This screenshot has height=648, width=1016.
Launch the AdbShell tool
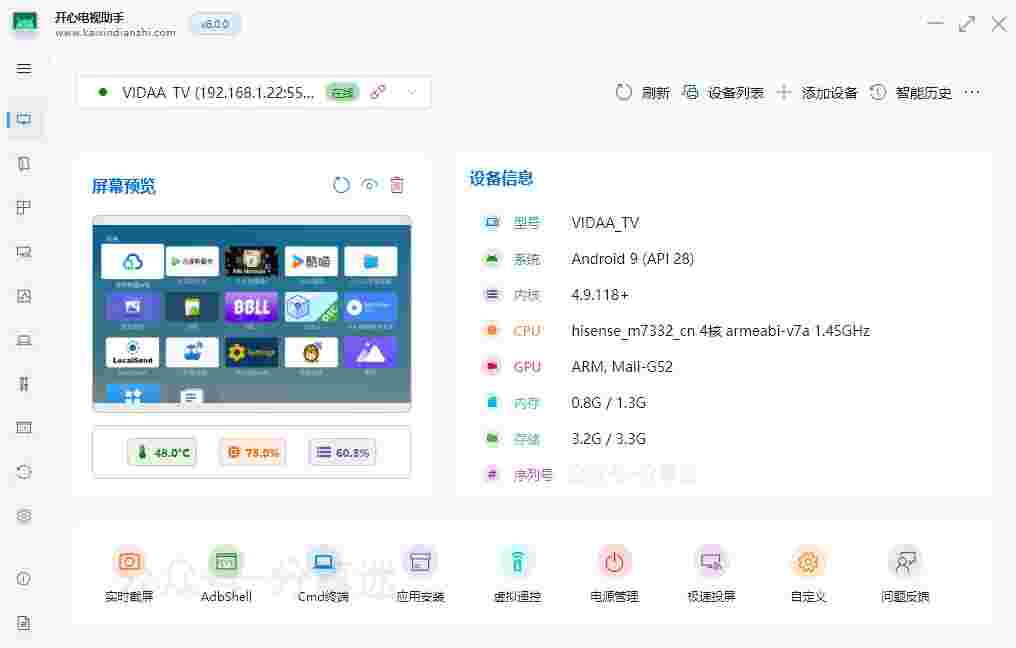[x=226, y=563]
